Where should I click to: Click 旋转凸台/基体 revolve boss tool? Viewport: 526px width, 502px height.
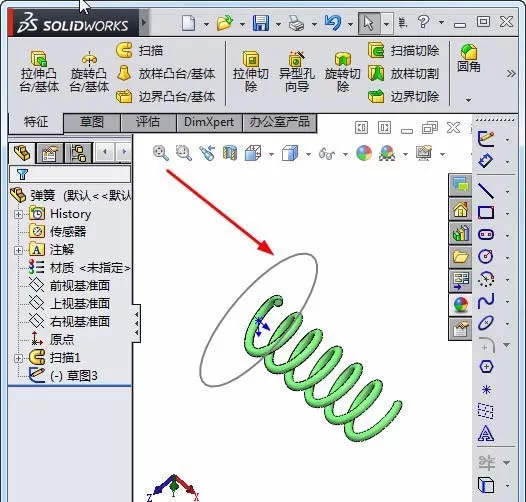point(89,71)
